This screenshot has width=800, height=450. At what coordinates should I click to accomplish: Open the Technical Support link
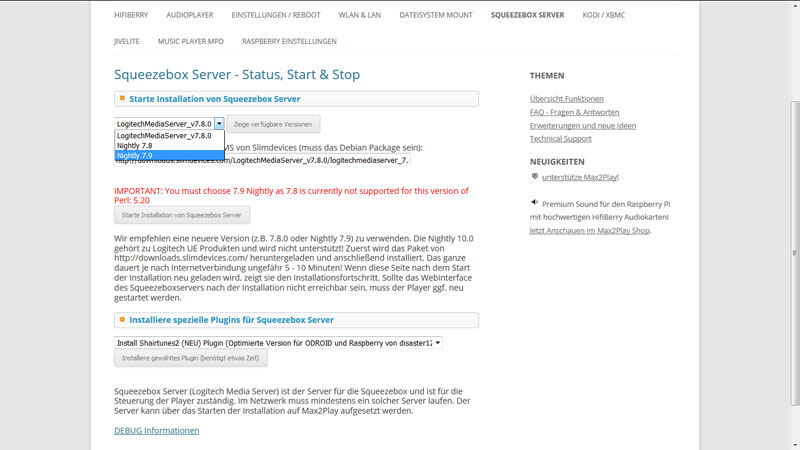point(560,139)
